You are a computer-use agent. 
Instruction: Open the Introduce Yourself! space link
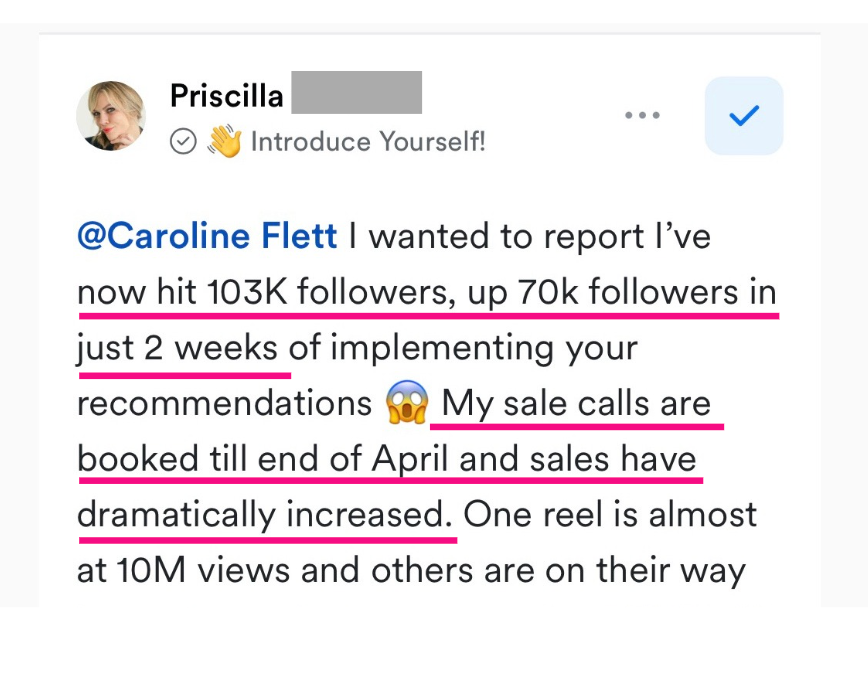368,142
